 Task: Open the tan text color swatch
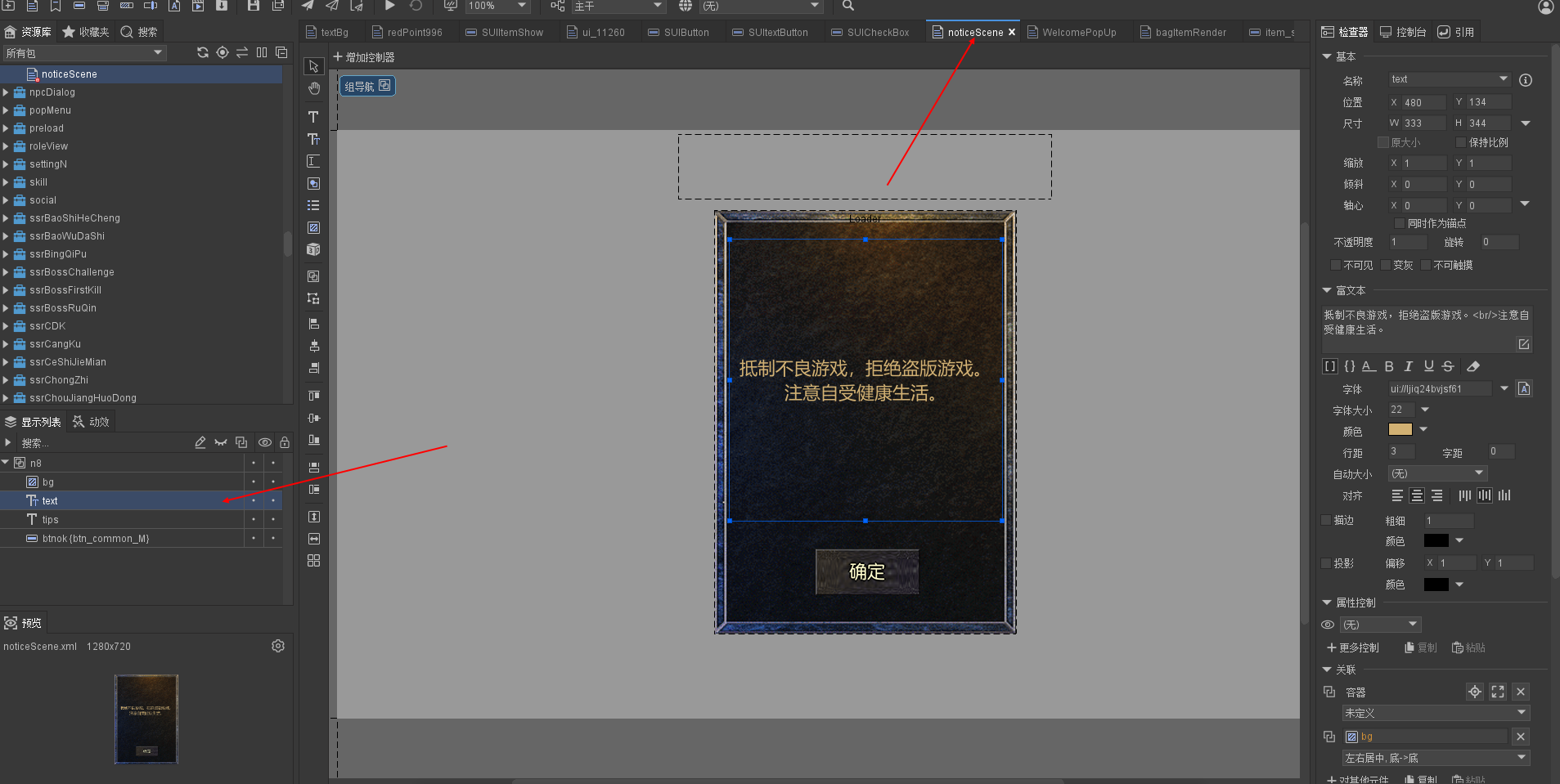[1400, 429]
